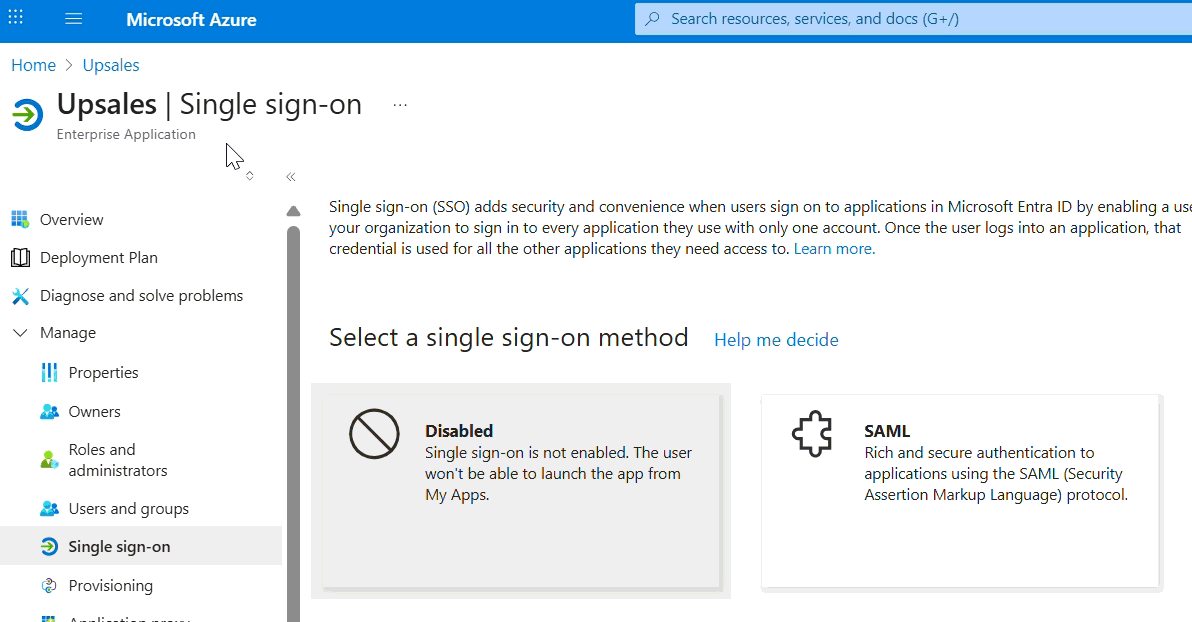
Task: Click the Owners people icon
Action: click(49, 411)
